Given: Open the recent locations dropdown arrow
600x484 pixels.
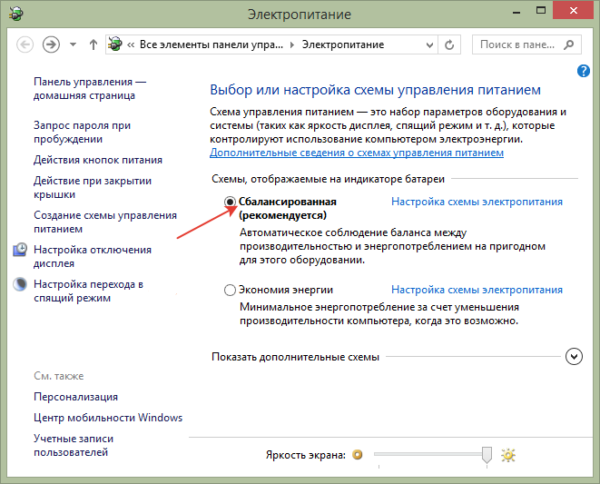Looking at the screenshot, I should 73,45.
